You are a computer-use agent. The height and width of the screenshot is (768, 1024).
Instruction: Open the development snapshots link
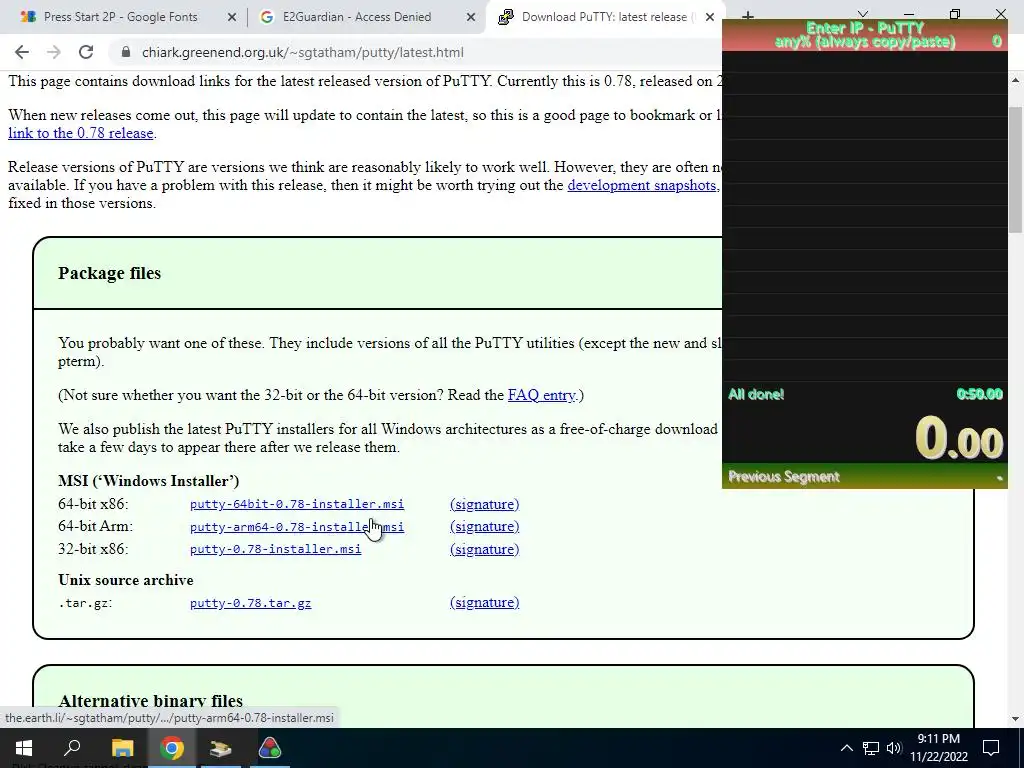tap(642, 185)
